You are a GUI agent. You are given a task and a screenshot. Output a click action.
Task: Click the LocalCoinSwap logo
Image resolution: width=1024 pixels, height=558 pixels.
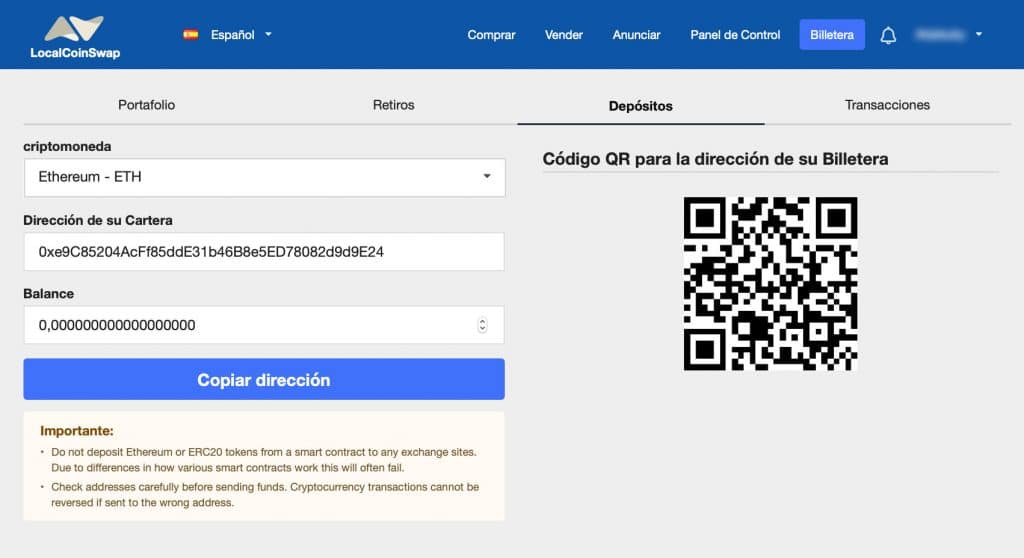(x=75, y=37)
